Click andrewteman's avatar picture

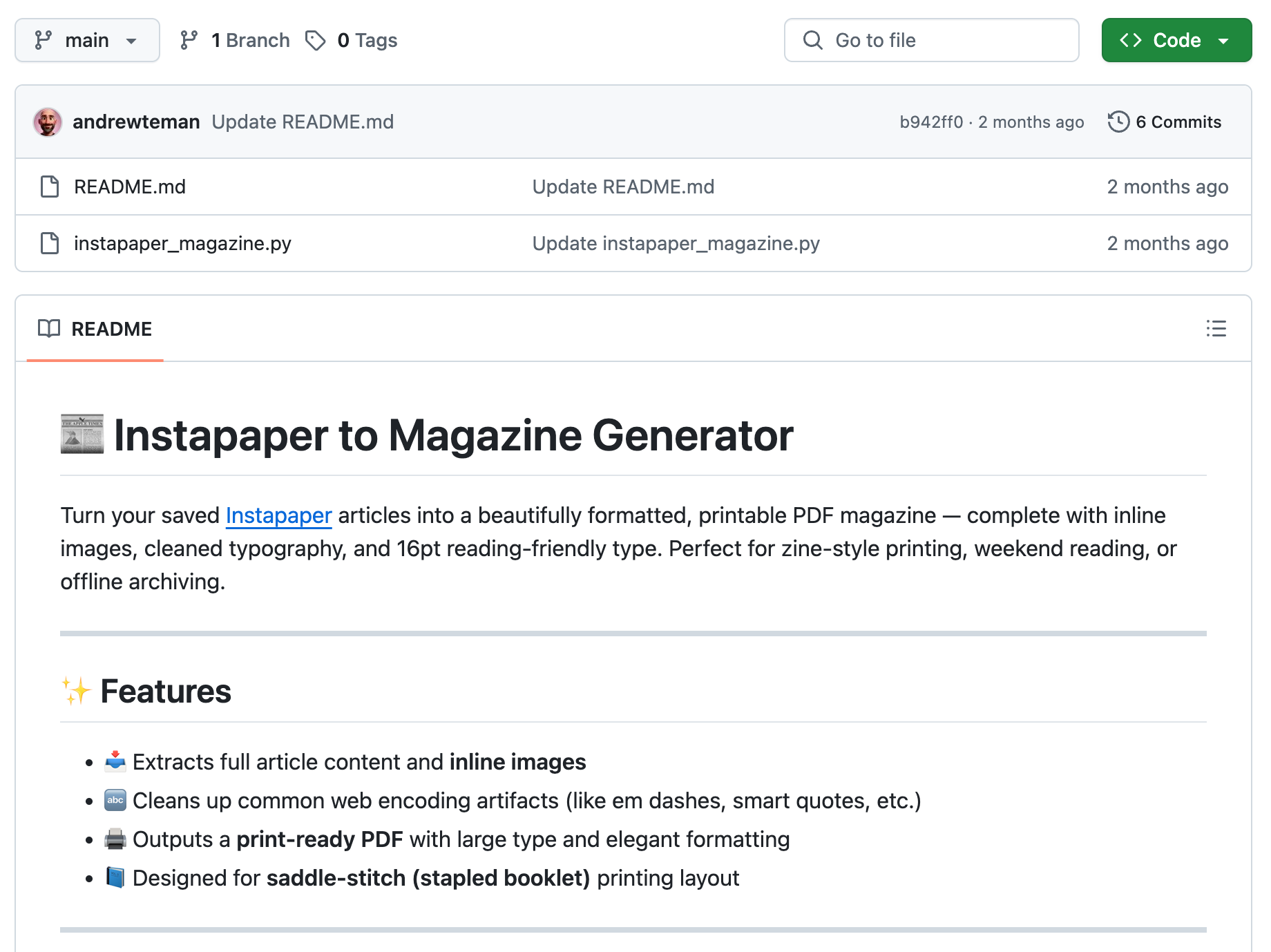[48, 122]
